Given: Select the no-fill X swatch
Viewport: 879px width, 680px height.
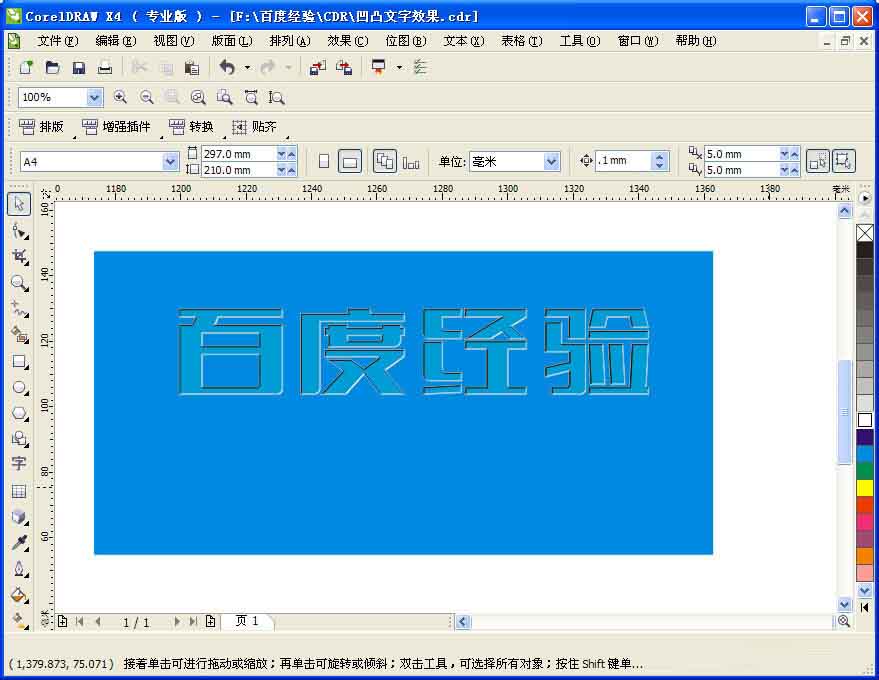Looking at the screenshot, I should 865,233.
